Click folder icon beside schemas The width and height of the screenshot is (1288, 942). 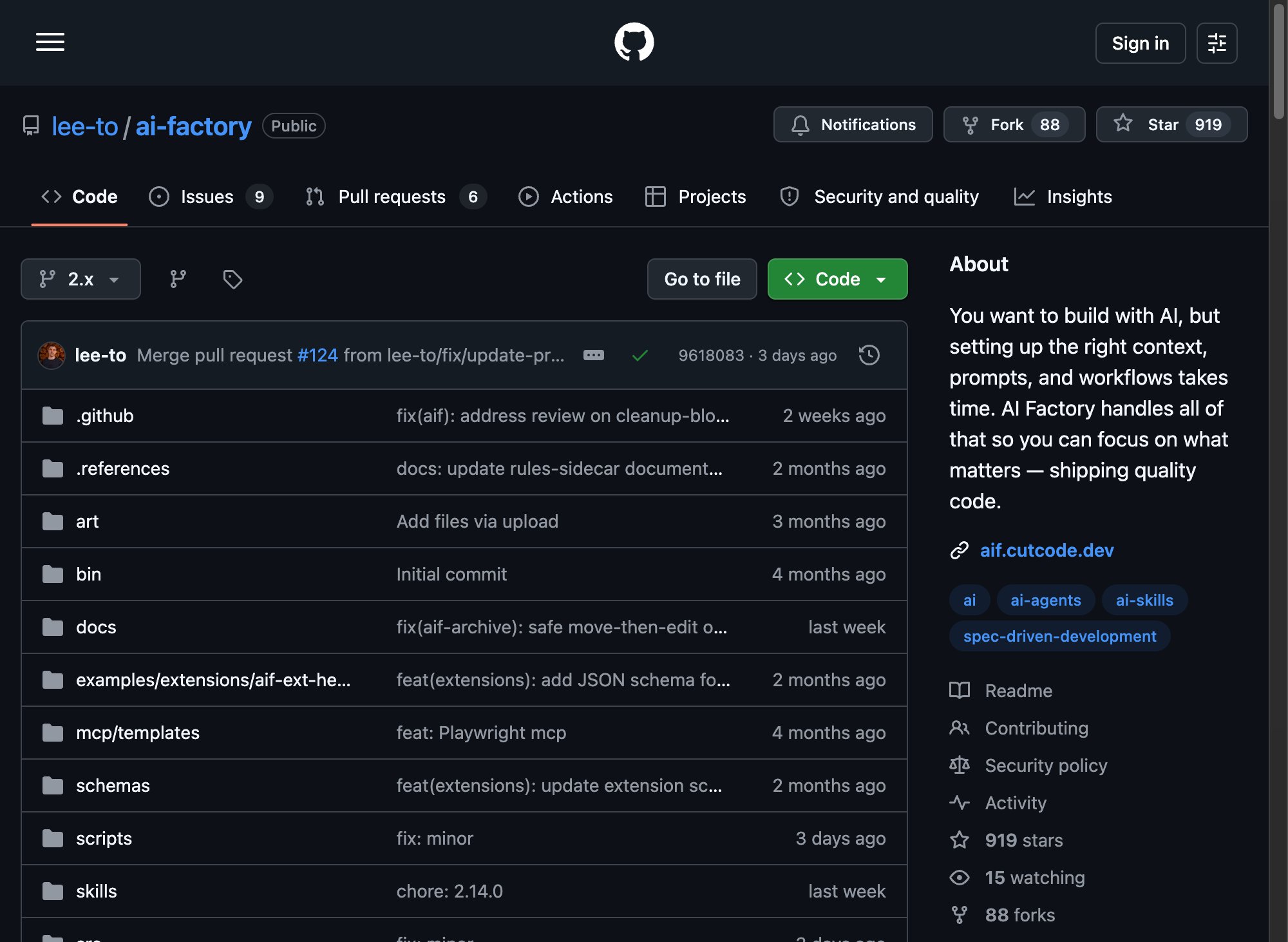(53, 785)
